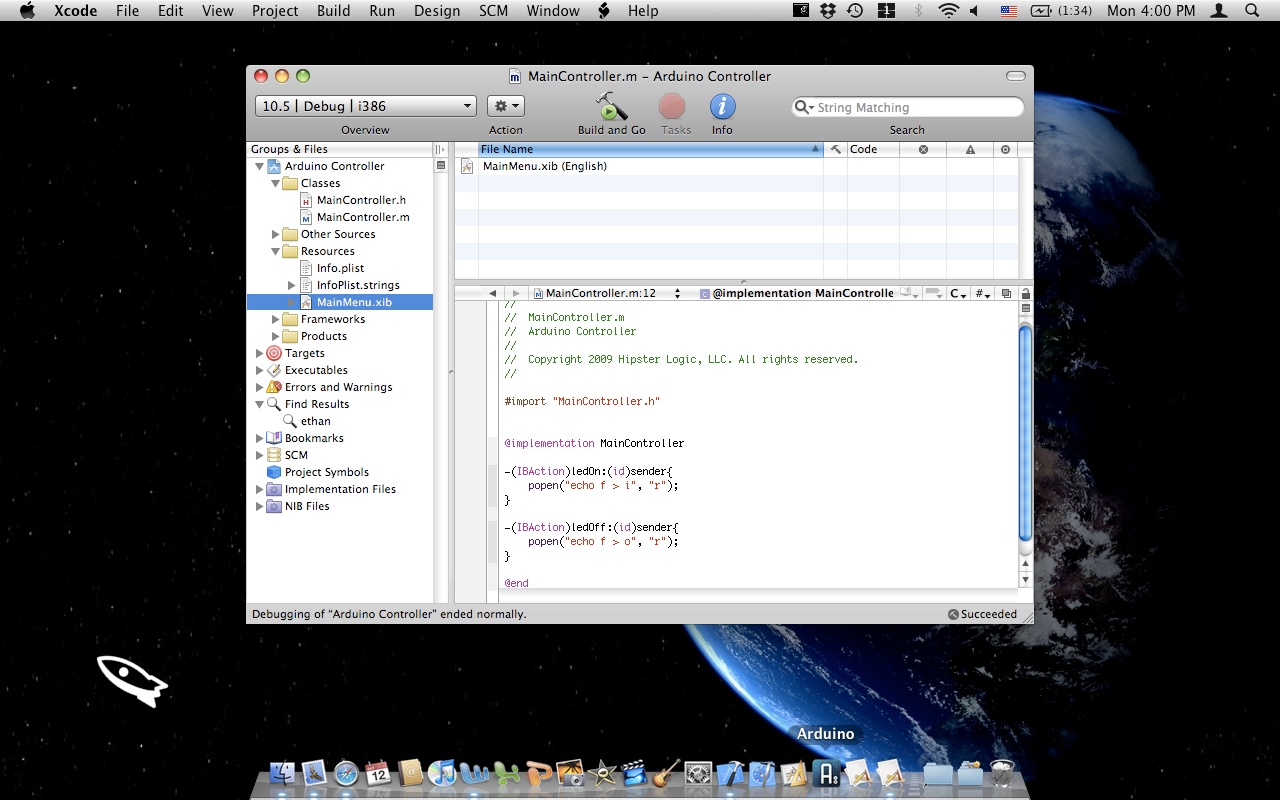1280x800 pixels.
Task: Click the String Matching search field
Action: click(907, 107)
